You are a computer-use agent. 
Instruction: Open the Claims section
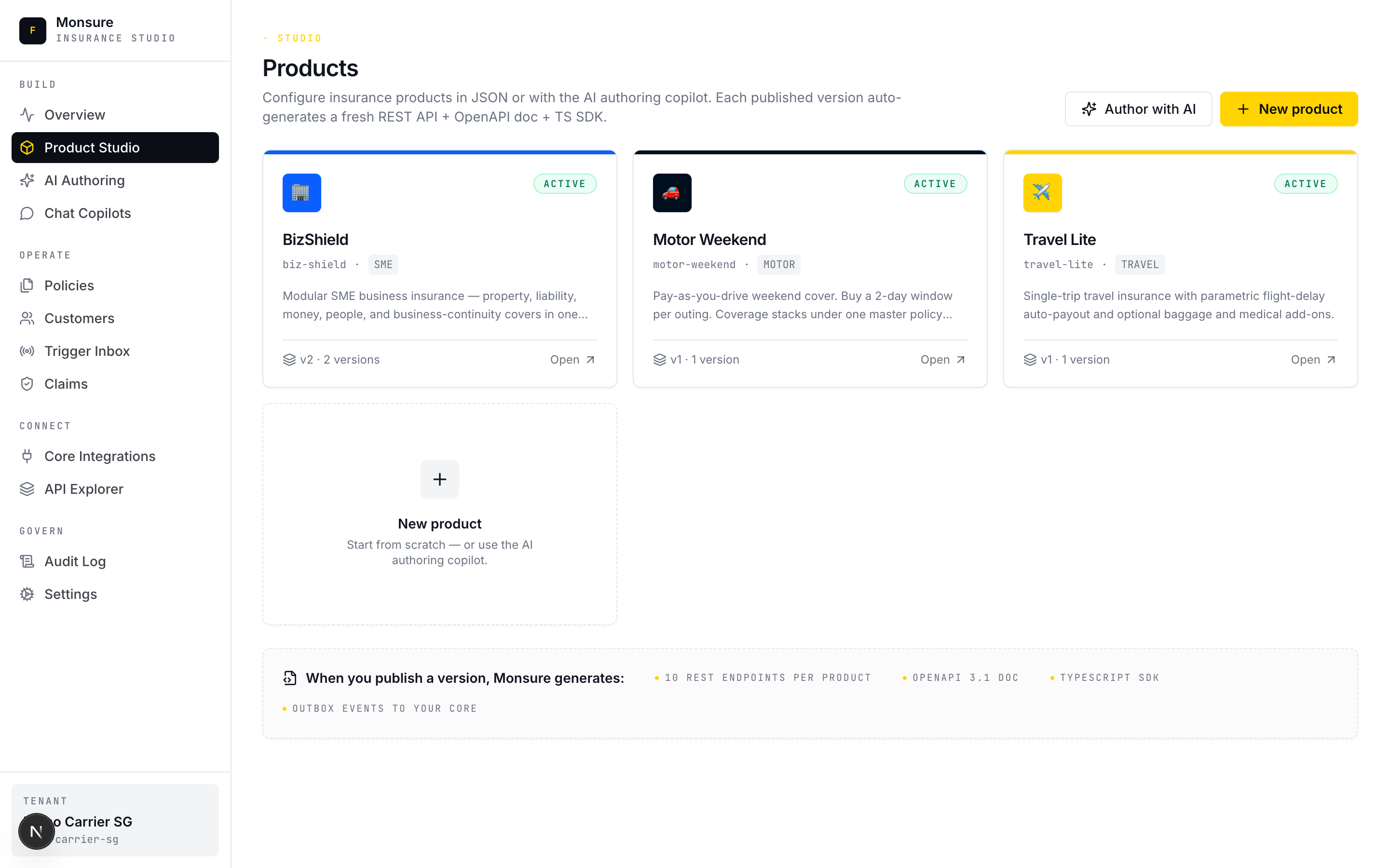click(66, 383)
